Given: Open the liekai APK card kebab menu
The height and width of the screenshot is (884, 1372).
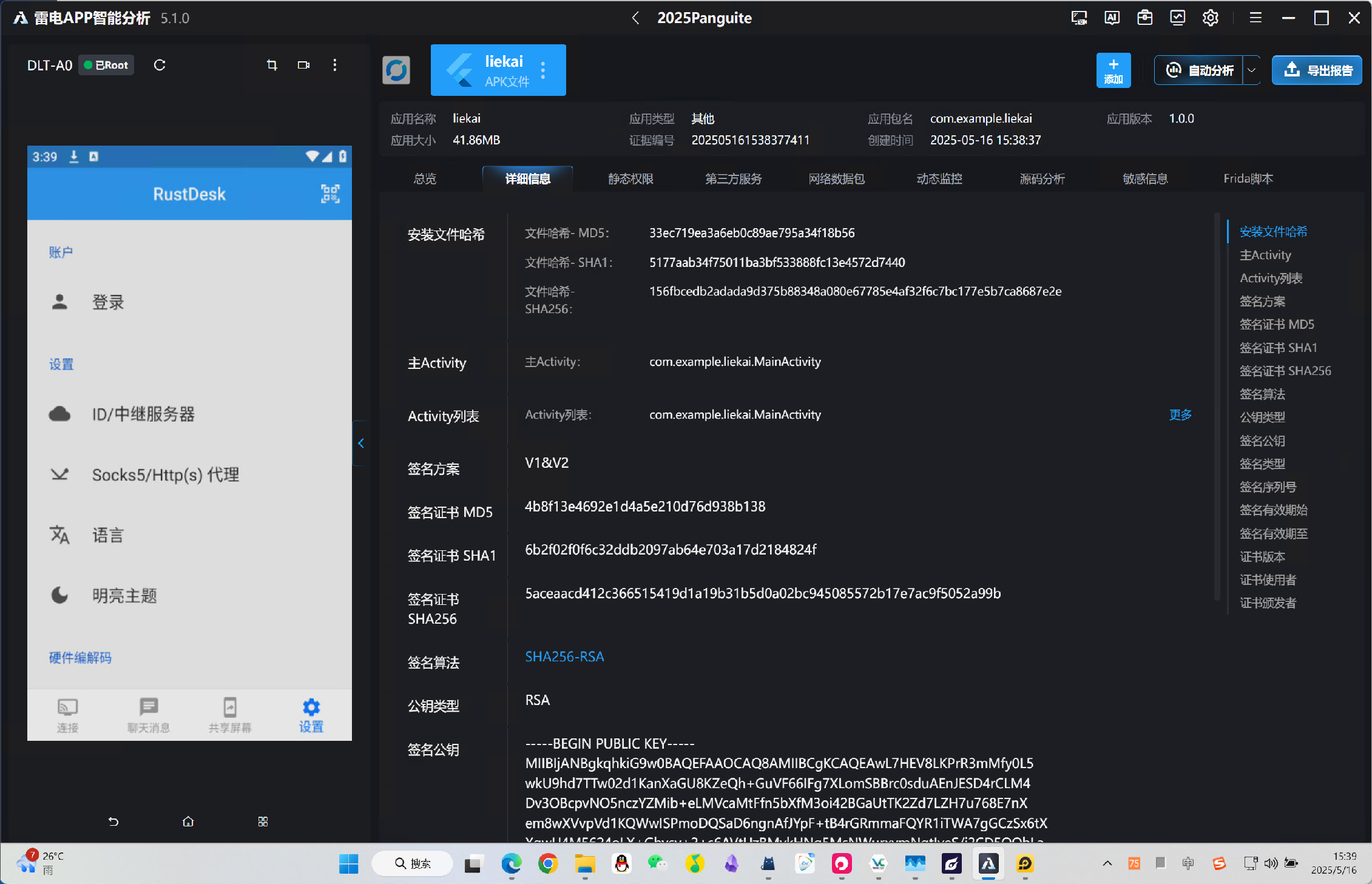Looking at the screenshot, I should tap(543, 70).
